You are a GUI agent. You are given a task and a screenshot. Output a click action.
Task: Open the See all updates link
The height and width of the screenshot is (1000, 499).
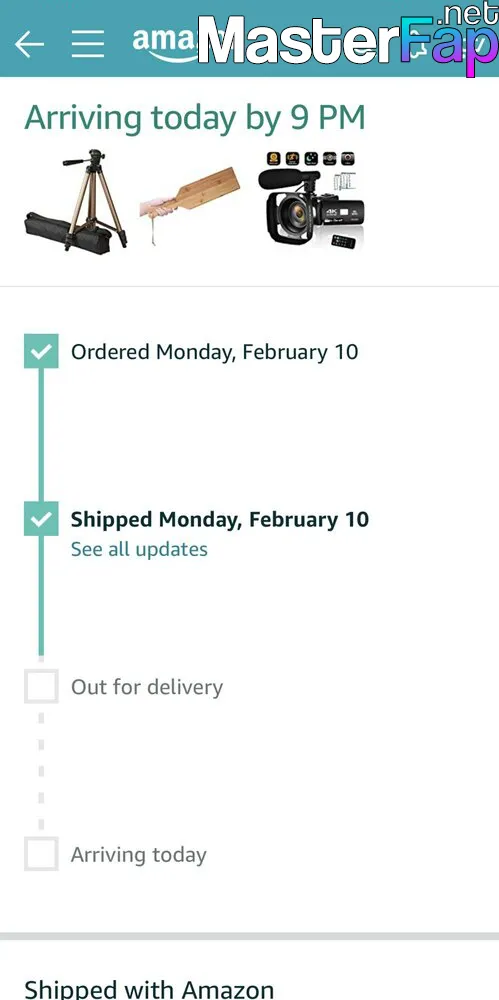point(139,549)
